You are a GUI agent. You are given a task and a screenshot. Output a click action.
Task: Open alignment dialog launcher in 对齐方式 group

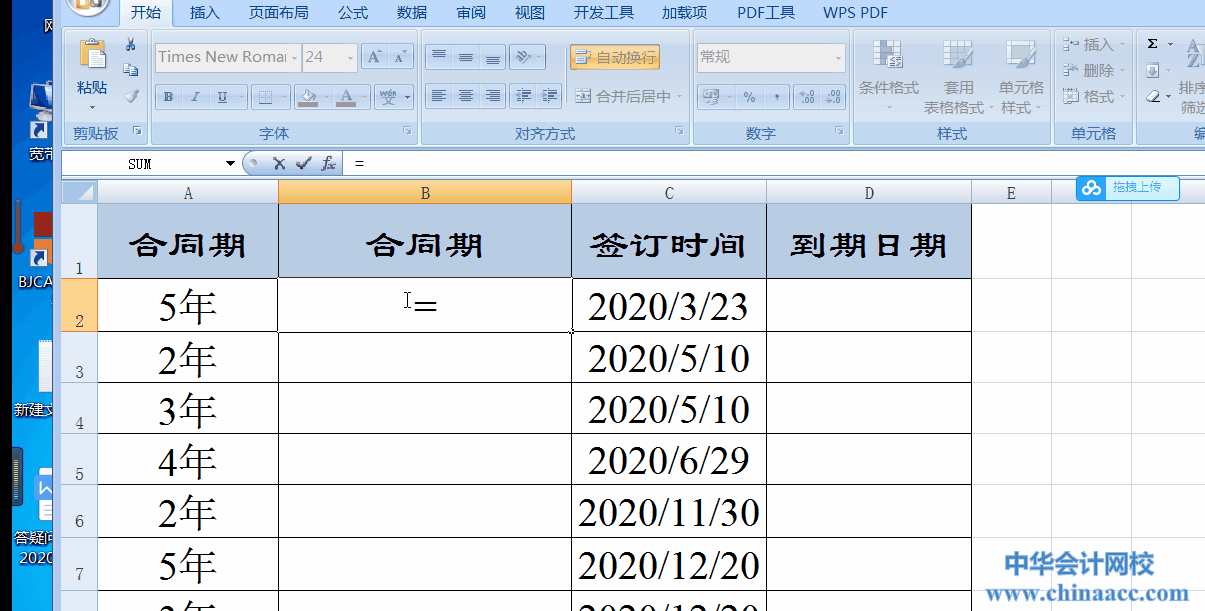680,131
